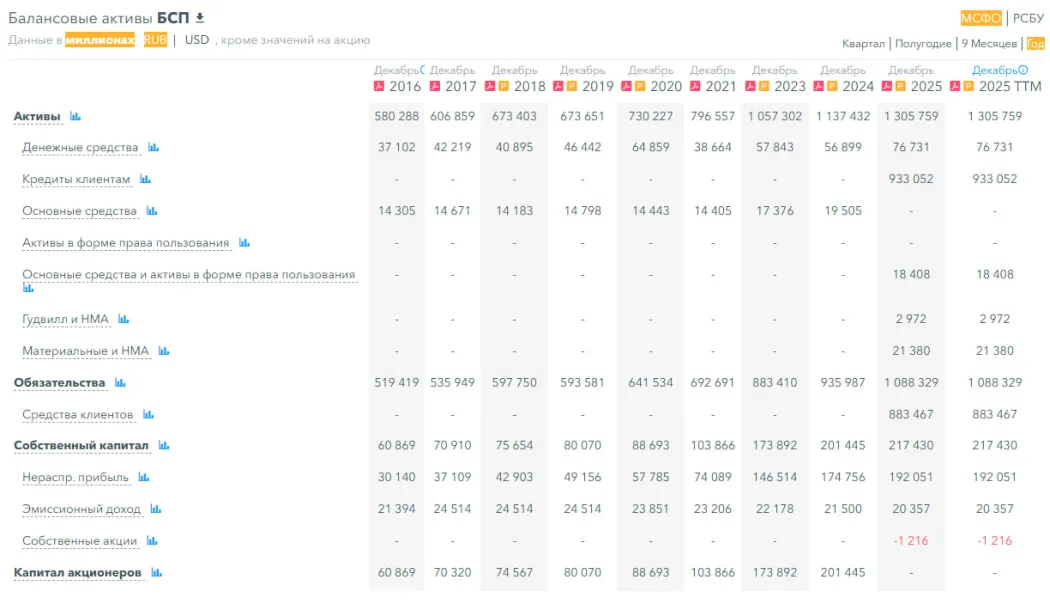Open chart icon beside Собственный капитал
The width and height of the screenshot is (1050, 610).
(164, 446)
